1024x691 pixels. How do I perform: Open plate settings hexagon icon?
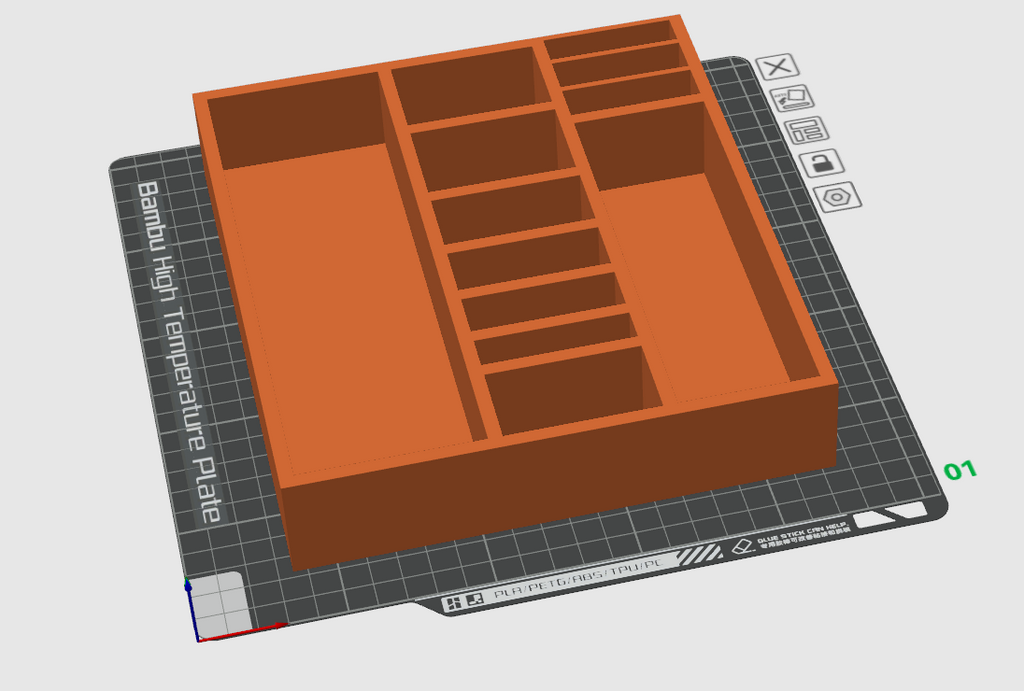pyautogui.click(x=838, y=197)
